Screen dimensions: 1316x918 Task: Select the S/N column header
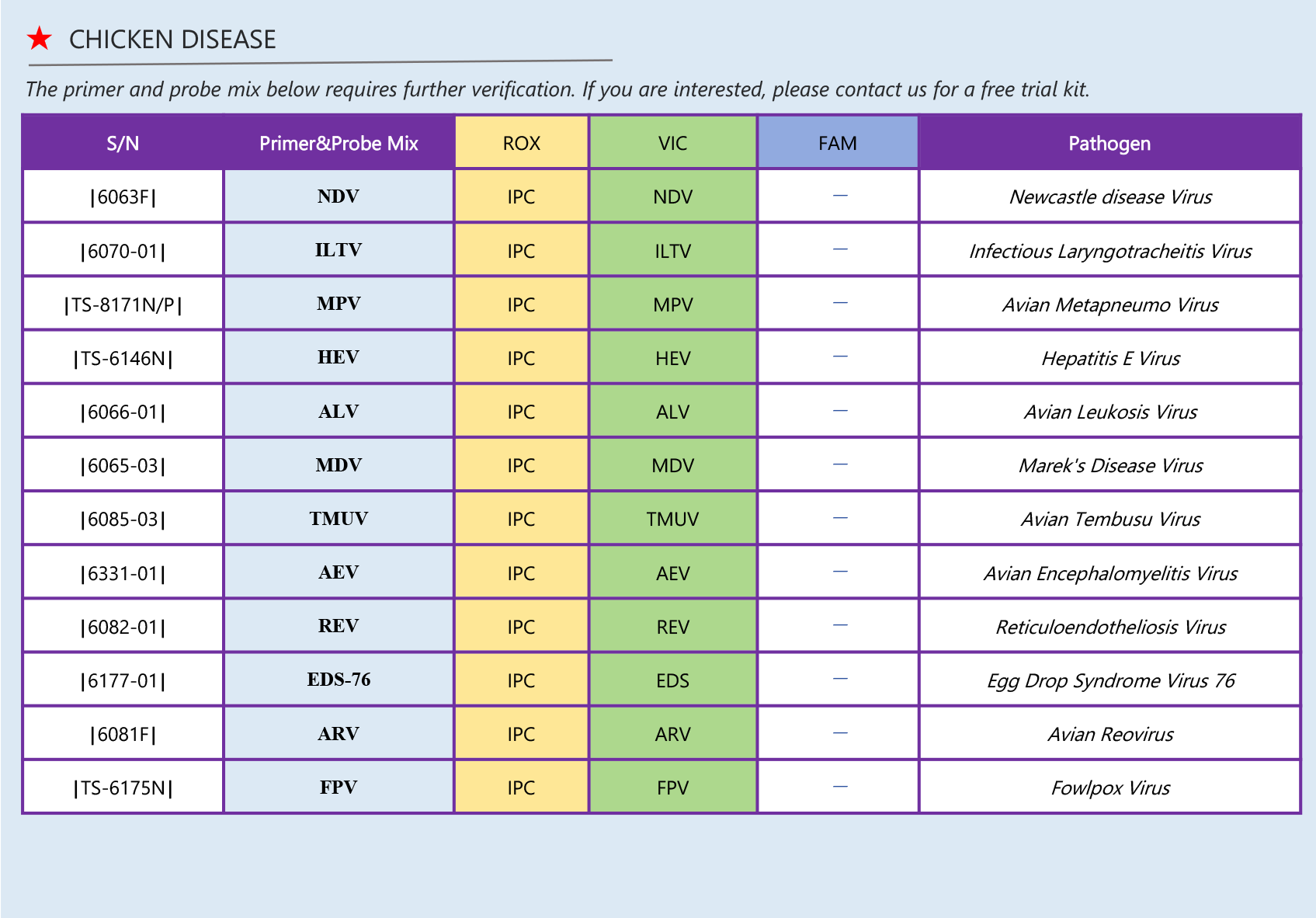(x=123, y=144)
